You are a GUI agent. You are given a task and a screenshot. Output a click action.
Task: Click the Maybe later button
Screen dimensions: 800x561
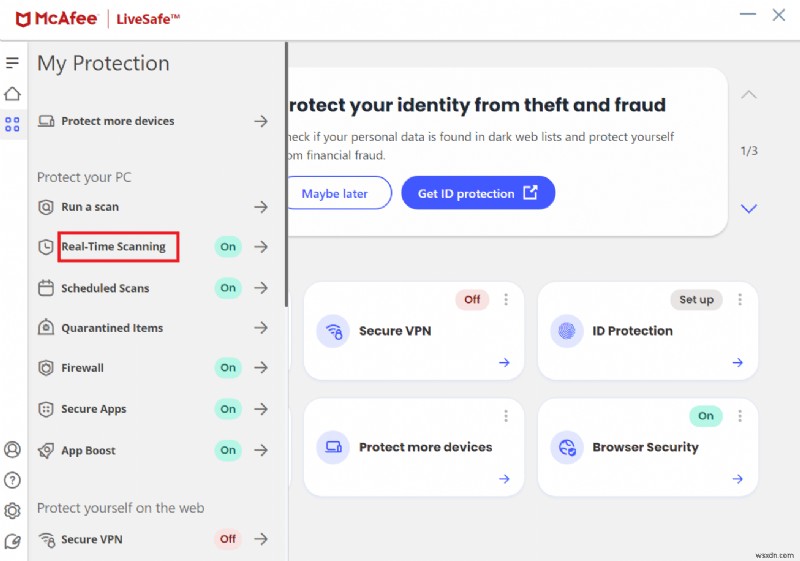pyautogui.click(x=335, y=193)
